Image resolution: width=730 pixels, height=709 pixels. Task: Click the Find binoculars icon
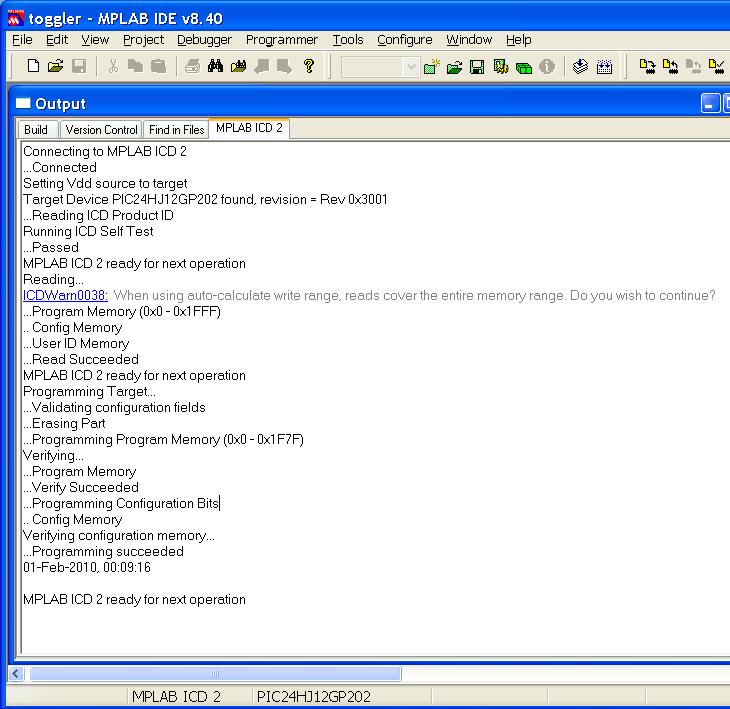pos(215,66)
